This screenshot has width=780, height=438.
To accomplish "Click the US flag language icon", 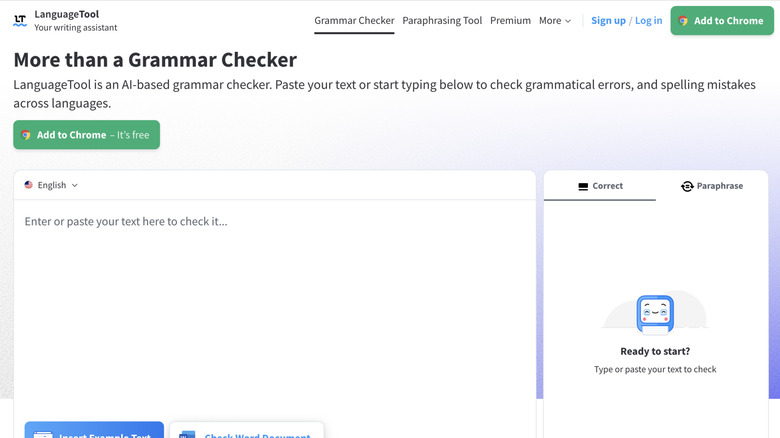I will (x=29, y=185).
